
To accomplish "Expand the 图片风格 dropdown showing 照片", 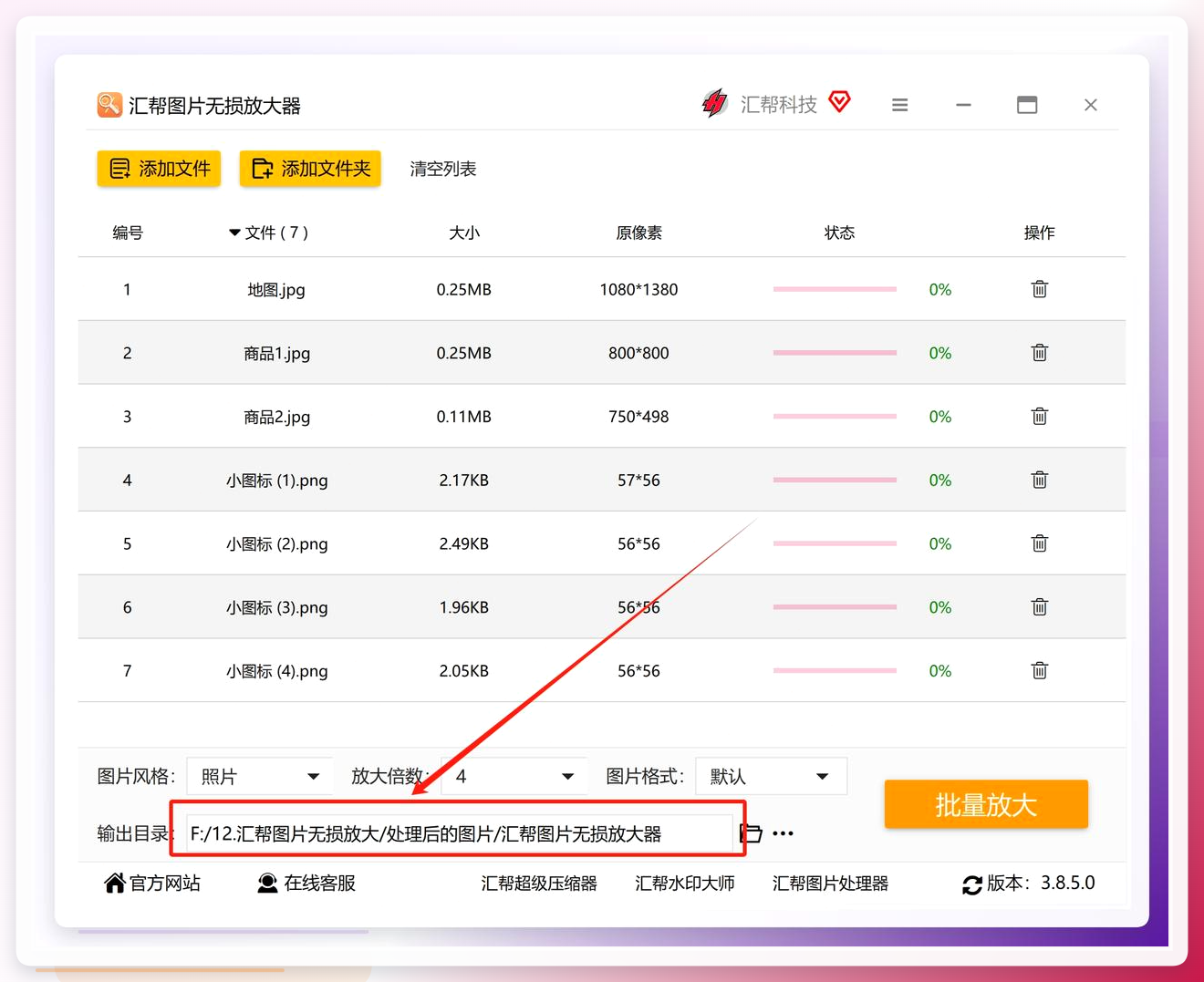I will point(260,776).
